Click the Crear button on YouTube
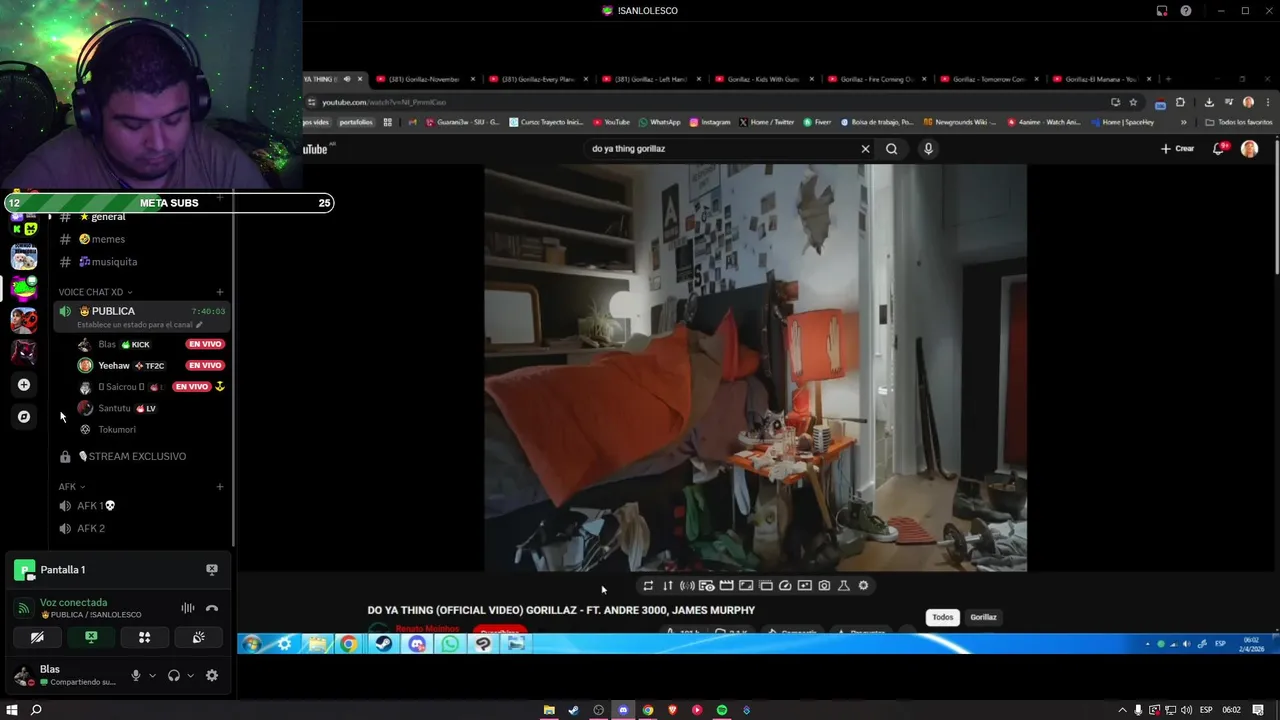 point(1177,149)
